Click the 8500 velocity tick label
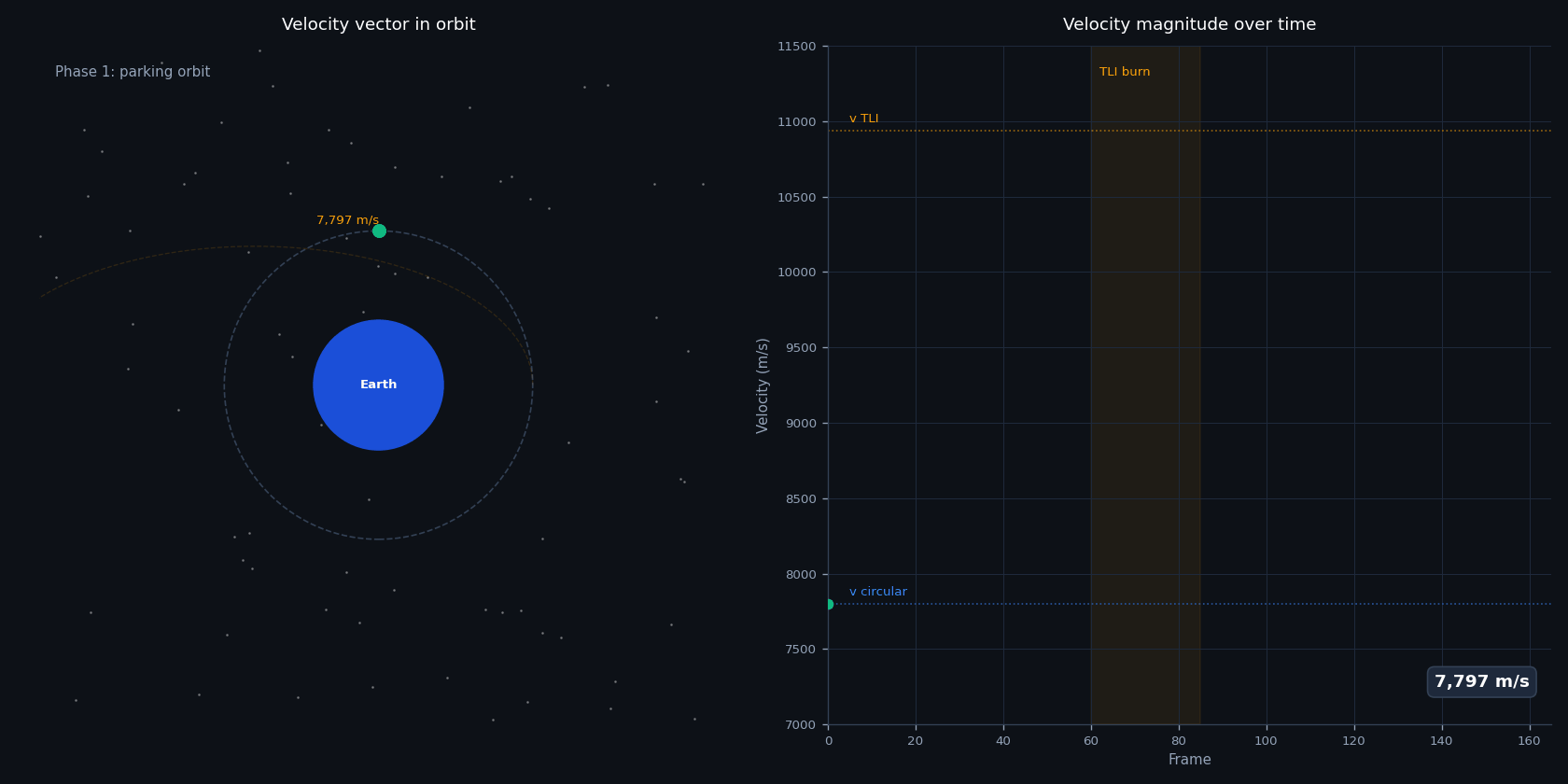The width and height of the screenshot is (1568, 784). click(799, 499)
